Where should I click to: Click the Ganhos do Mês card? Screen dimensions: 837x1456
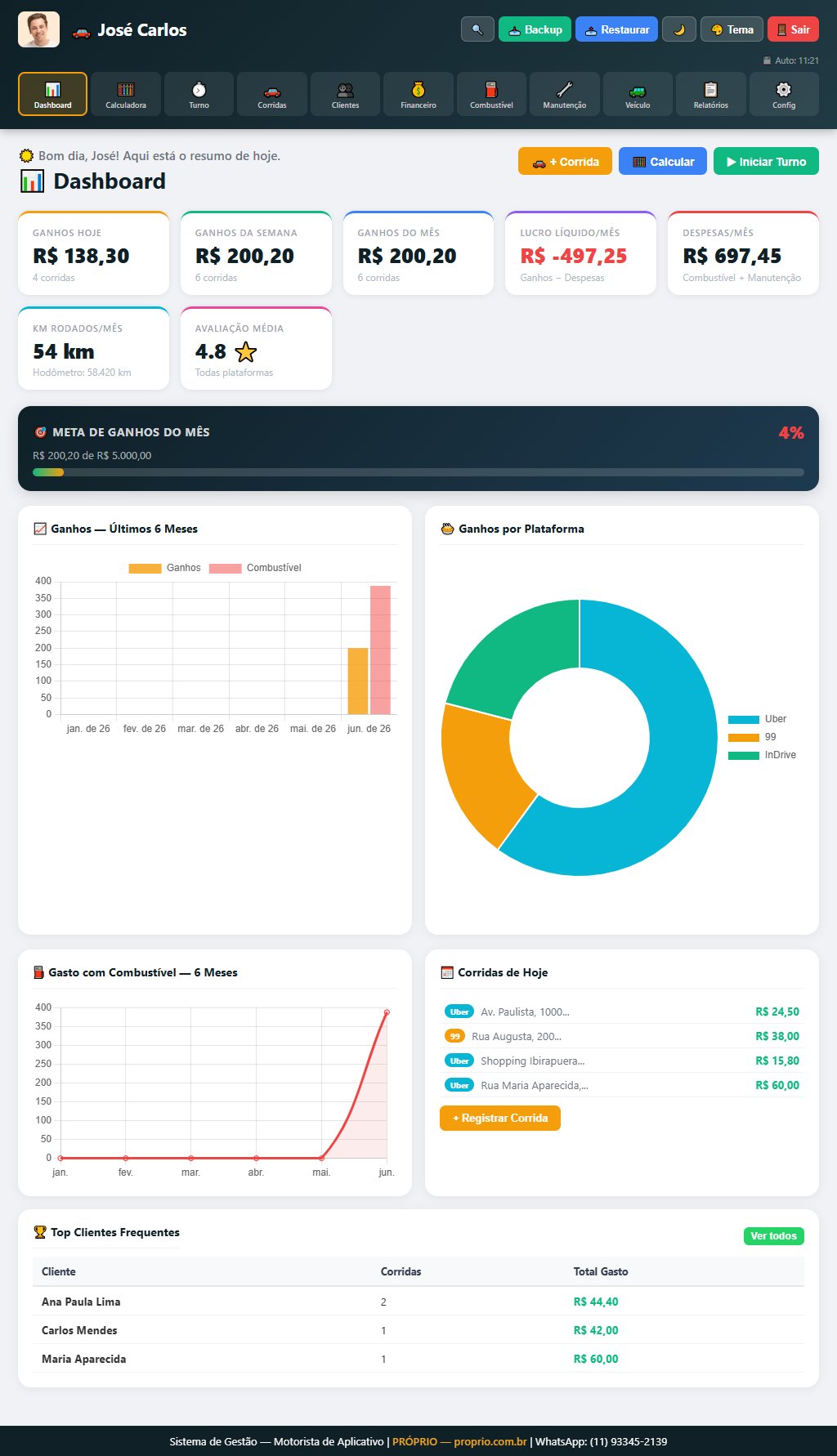pyautogui.click(x=418, y=253)
